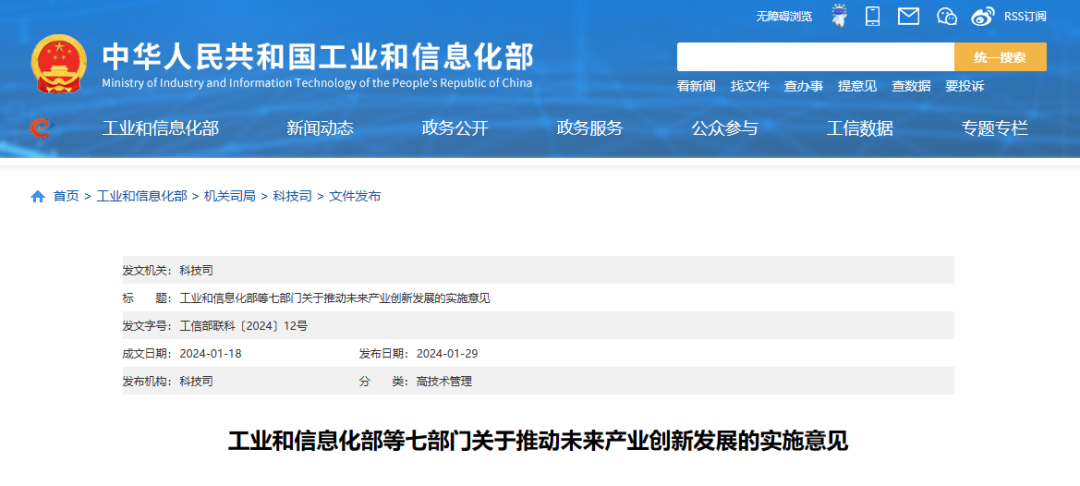Screen dimensions: 1080x486
Task: Click the national emblem logo
Action: (x=59, y=63)
